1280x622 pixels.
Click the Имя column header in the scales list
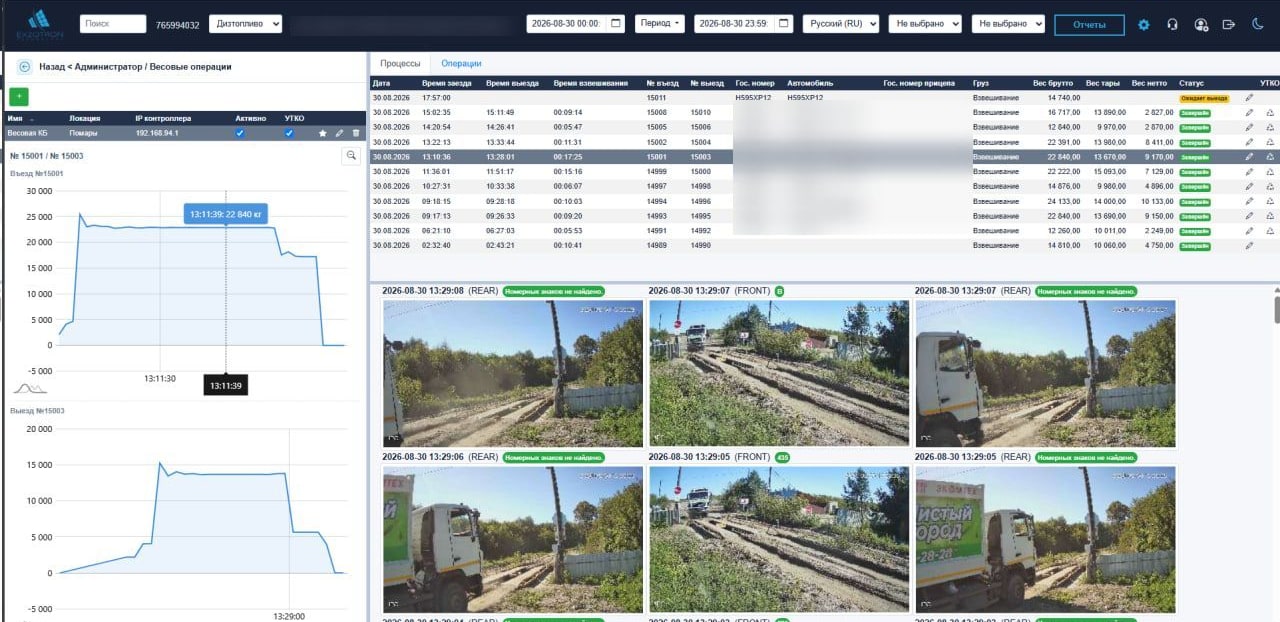[15, 118]
